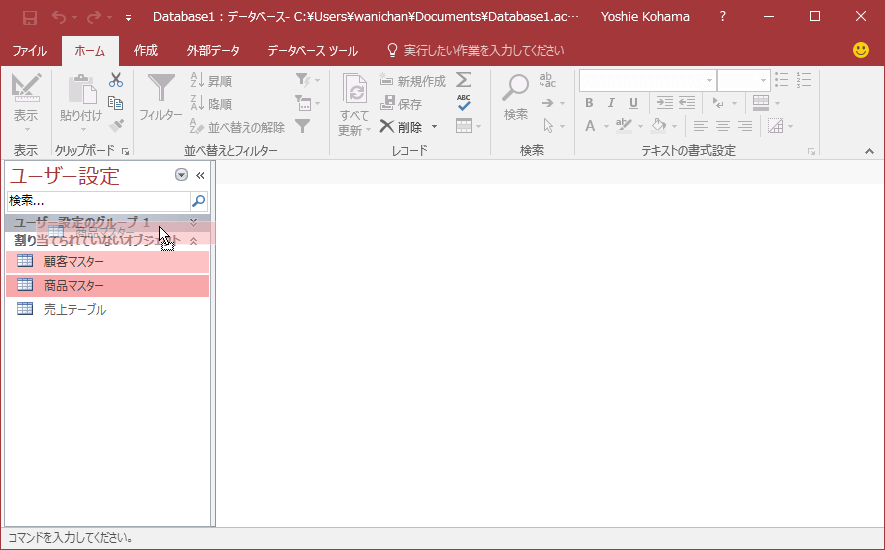Toggle center text alignment

pyautogui.click(x=723, y=126)
